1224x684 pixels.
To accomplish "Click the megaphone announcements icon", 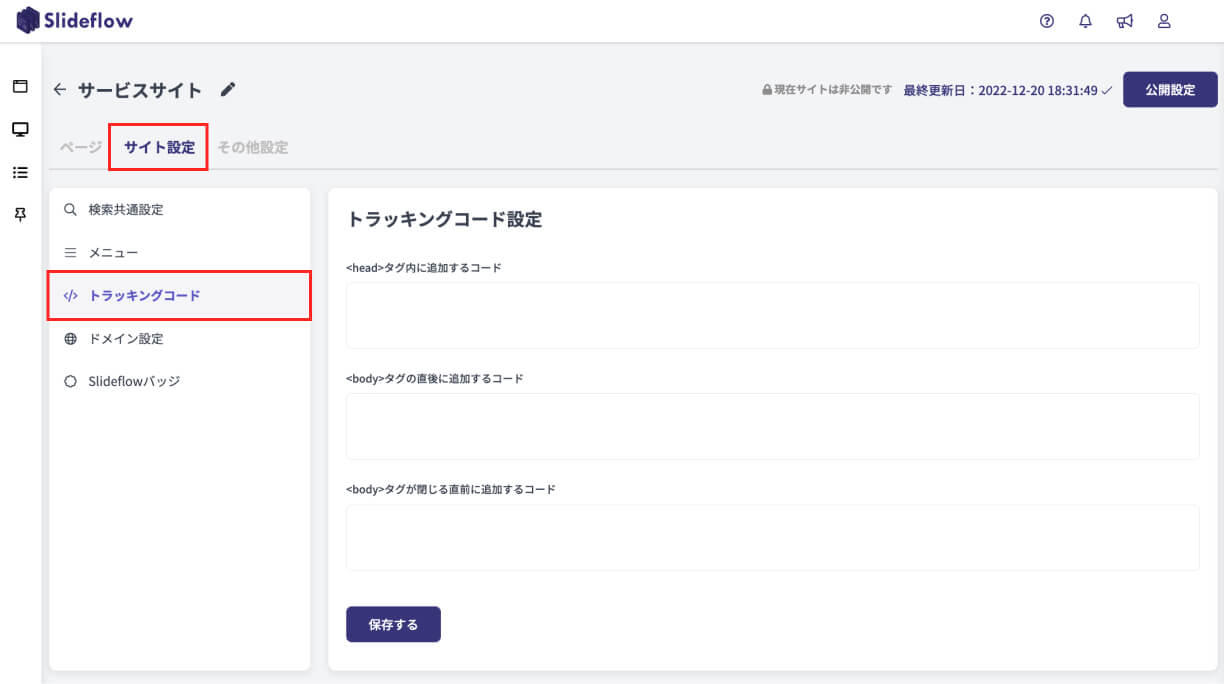I will (x=1125, y=21).
